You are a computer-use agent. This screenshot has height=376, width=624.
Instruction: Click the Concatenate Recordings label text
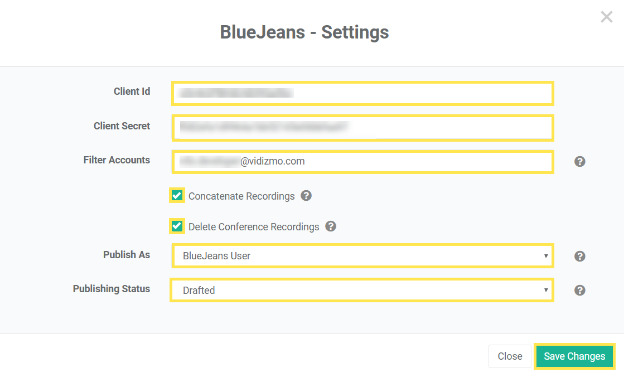[x=241, y=196]
